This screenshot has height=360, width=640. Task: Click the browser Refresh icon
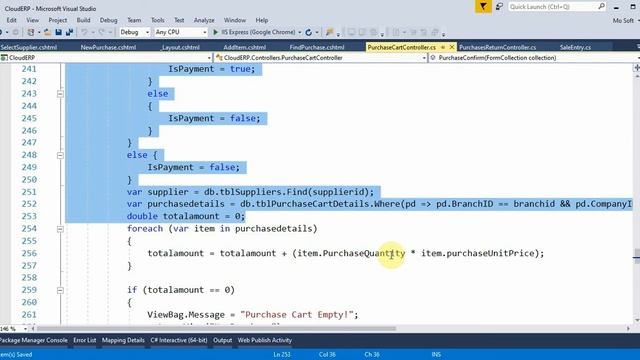pyautogui.click(x=309, y=32)
